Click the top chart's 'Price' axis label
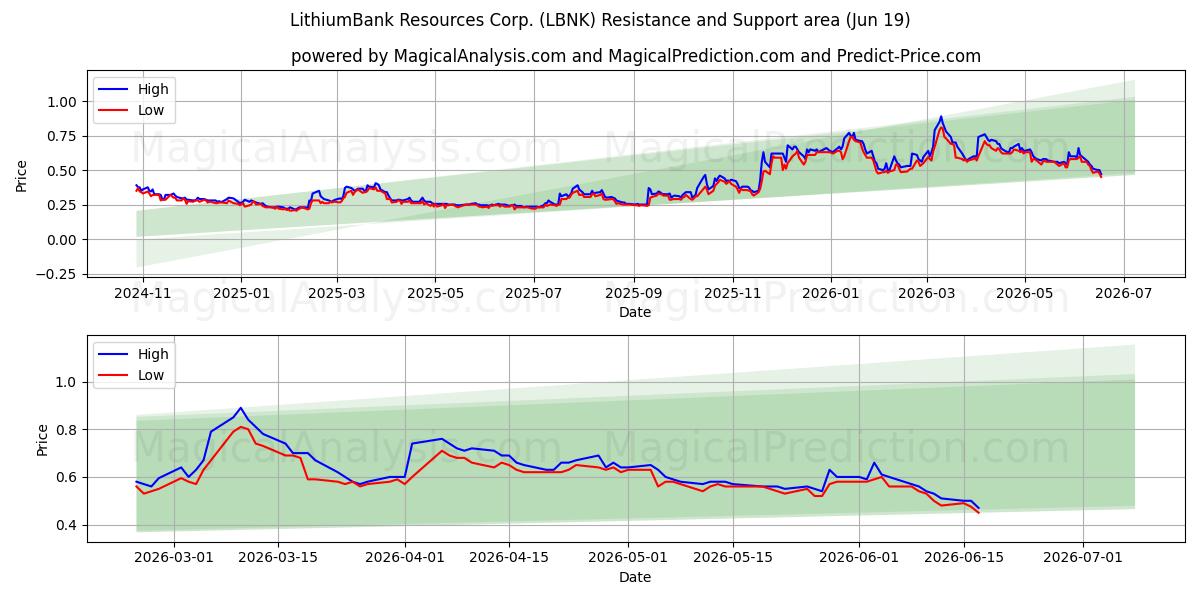Screen dimensions: 1200x600 22,175
